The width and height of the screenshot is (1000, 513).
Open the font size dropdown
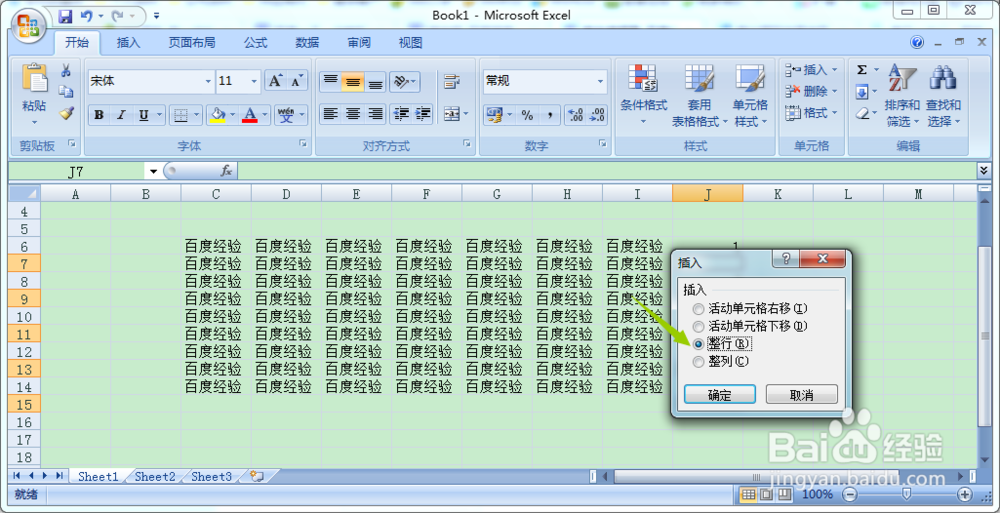click(x=254, y=82)
